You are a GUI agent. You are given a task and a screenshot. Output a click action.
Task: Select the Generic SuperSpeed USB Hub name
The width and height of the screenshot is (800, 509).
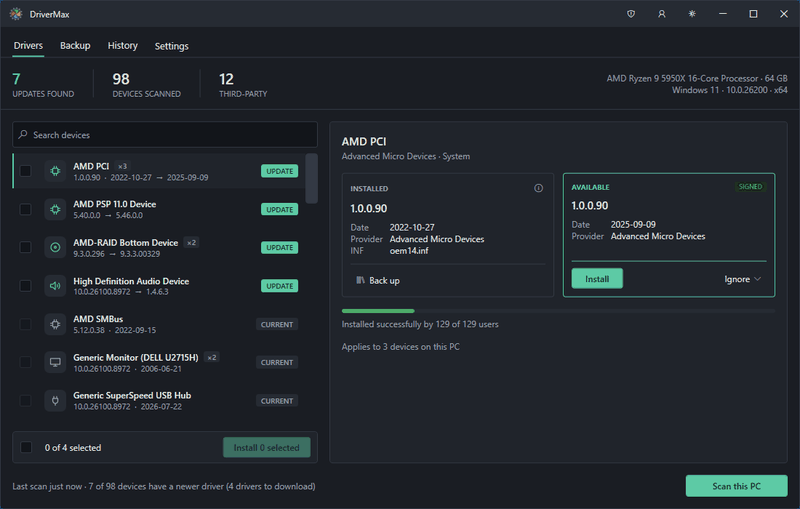tap(132, 395)
